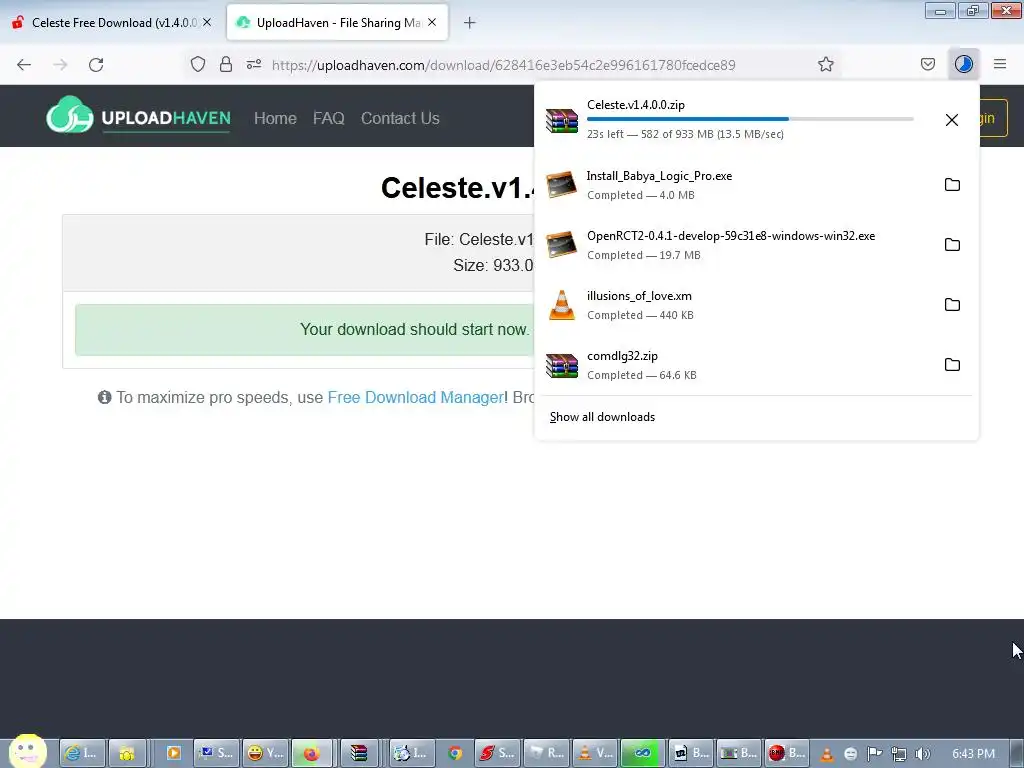1024x768 pixels.
Task: Save page to Pocket
Action: click(x=928, y=64)
